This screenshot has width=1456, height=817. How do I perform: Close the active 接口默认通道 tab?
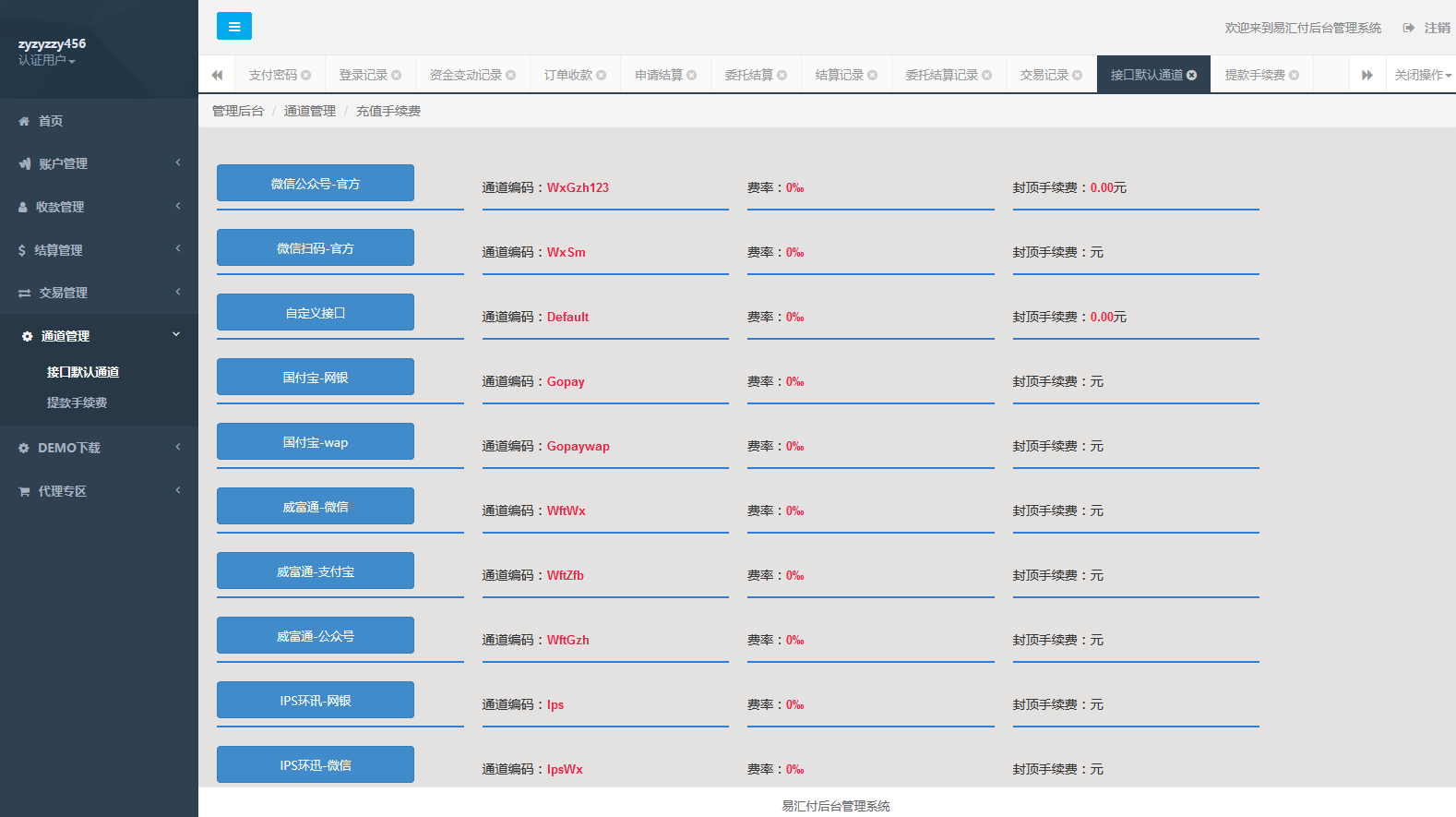pos(1191,76)
